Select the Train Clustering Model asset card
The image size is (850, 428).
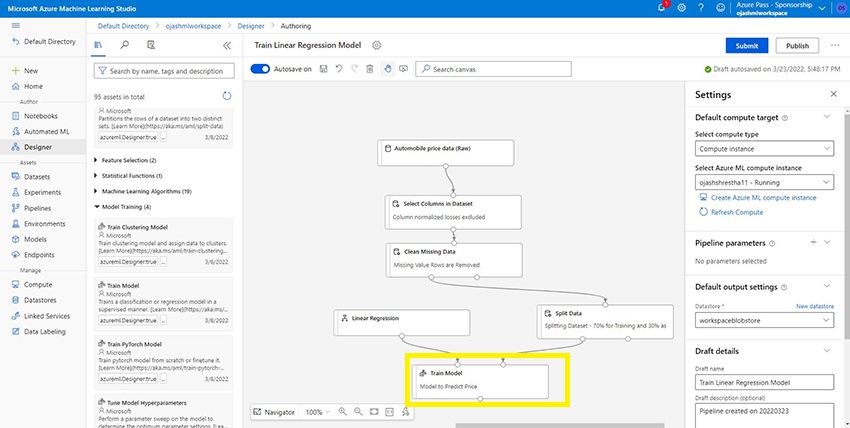click(163, 244)
